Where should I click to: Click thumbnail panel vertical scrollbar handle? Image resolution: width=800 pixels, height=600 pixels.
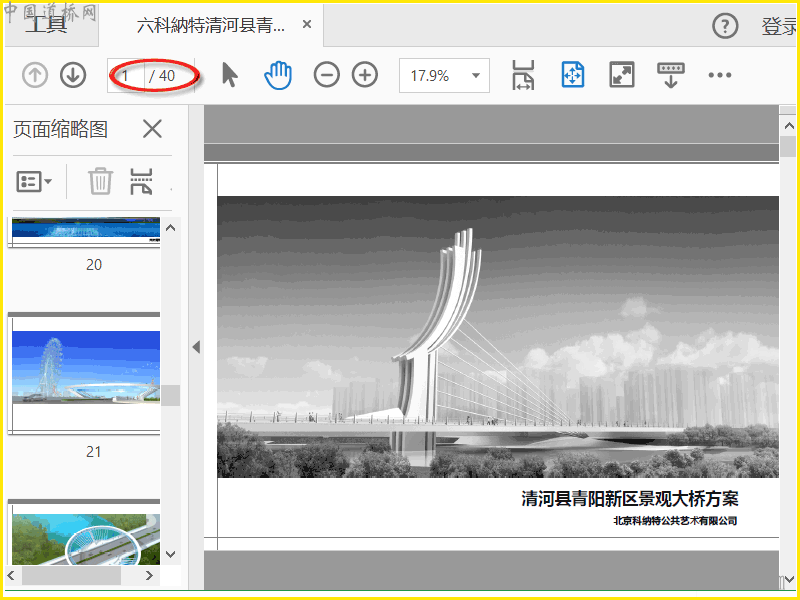171,395
